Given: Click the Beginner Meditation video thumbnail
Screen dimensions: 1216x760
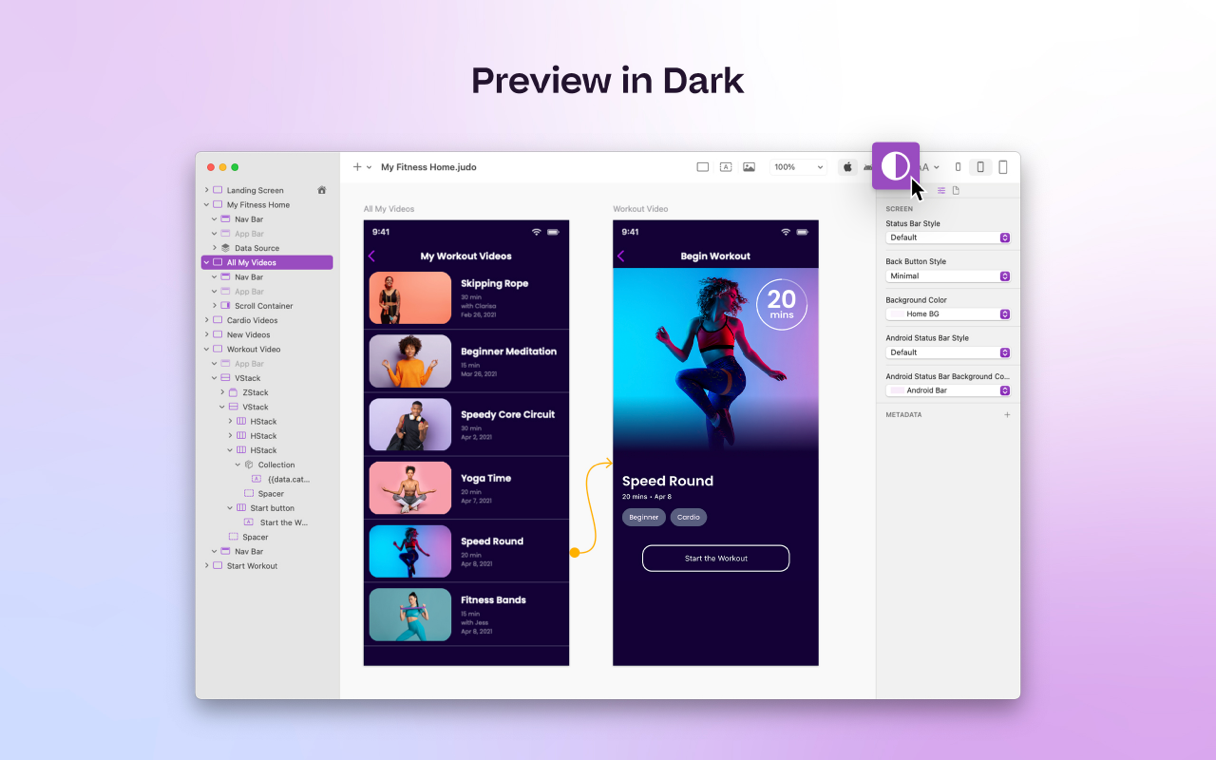Looking at the screenshot, I should (410, 361).
